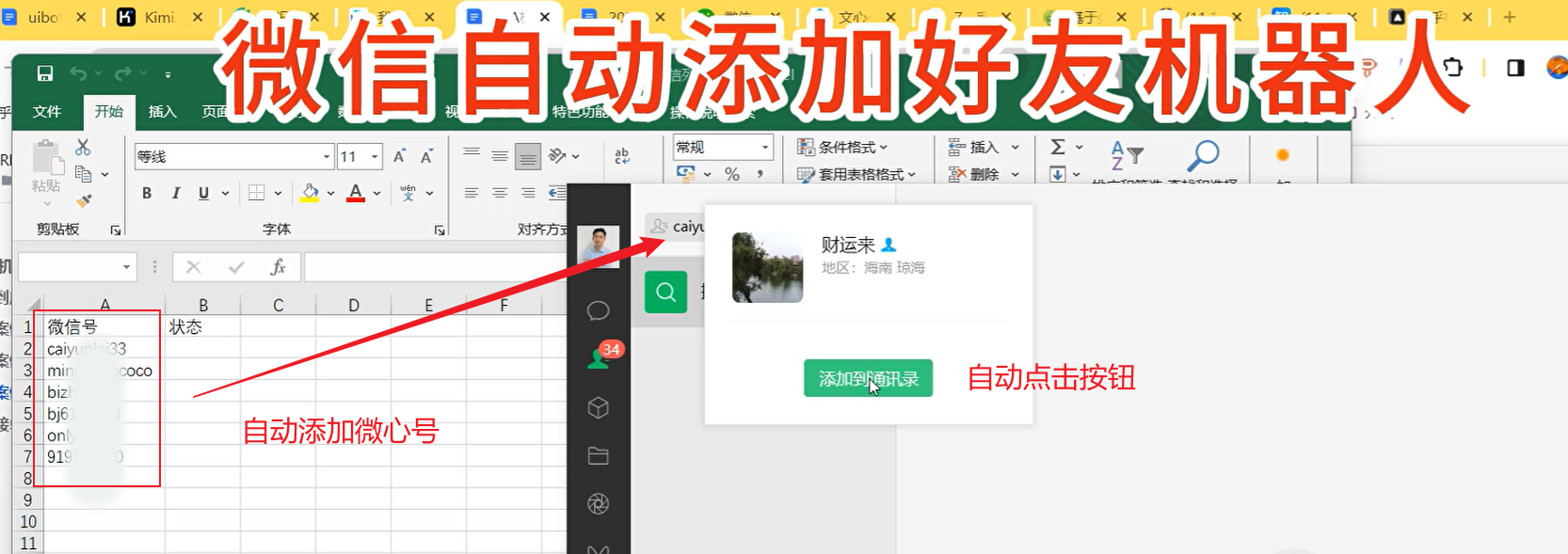Open WeChat chats icon in sidebar

tap(598, 311)
